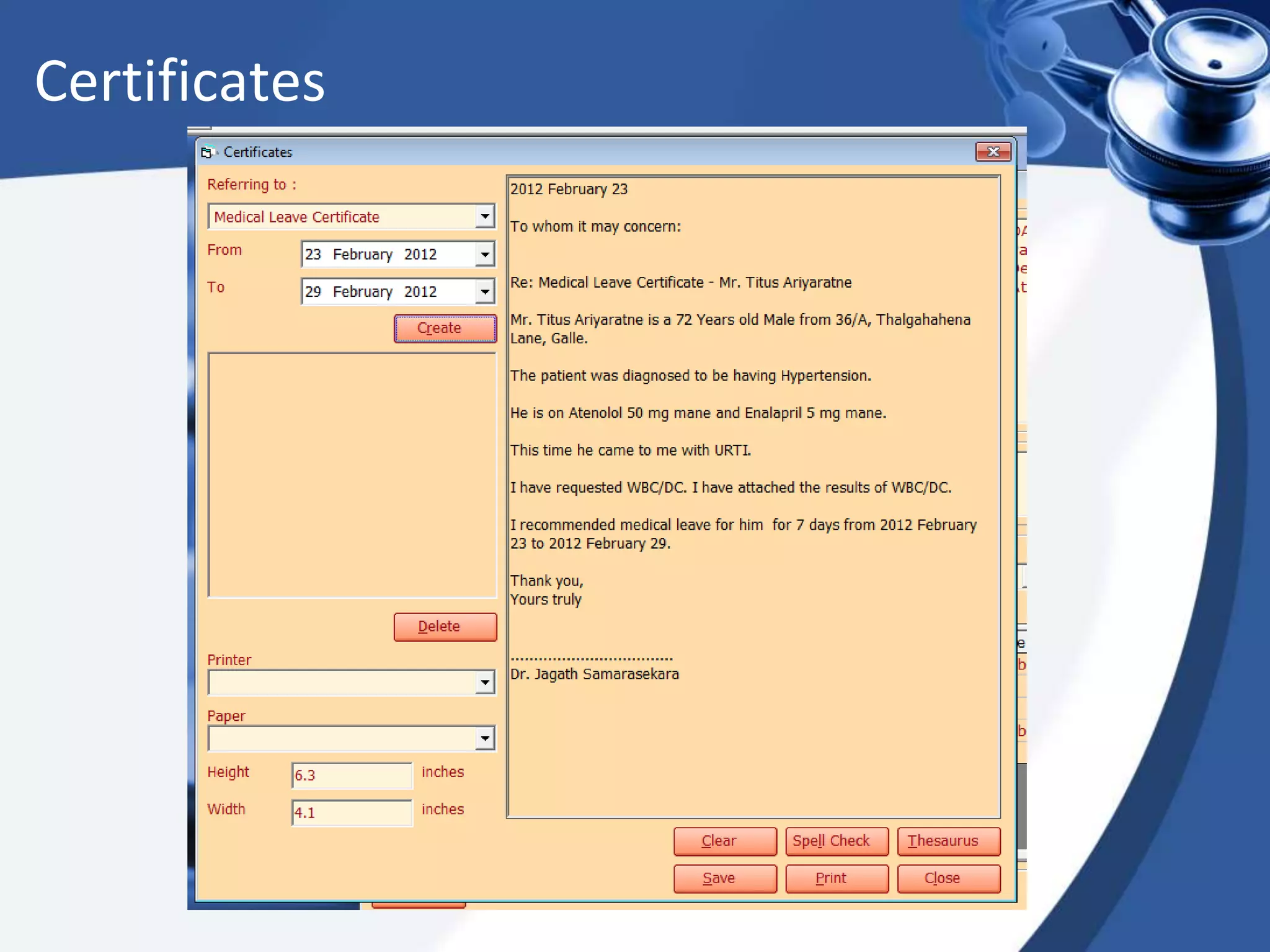1270x952 pixels.
Task: Click the '2012 February 23' date line in letter
Action: coord(569,189)
